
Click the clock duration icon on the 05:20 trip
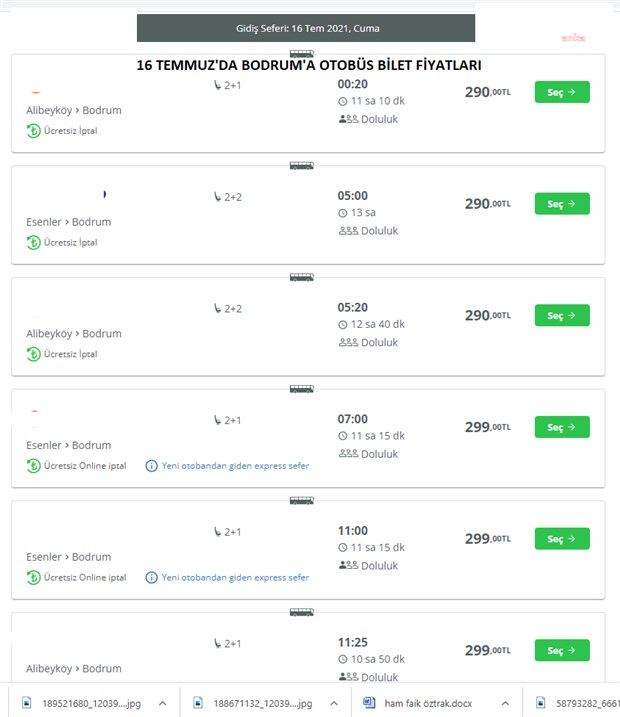(342, 325)
